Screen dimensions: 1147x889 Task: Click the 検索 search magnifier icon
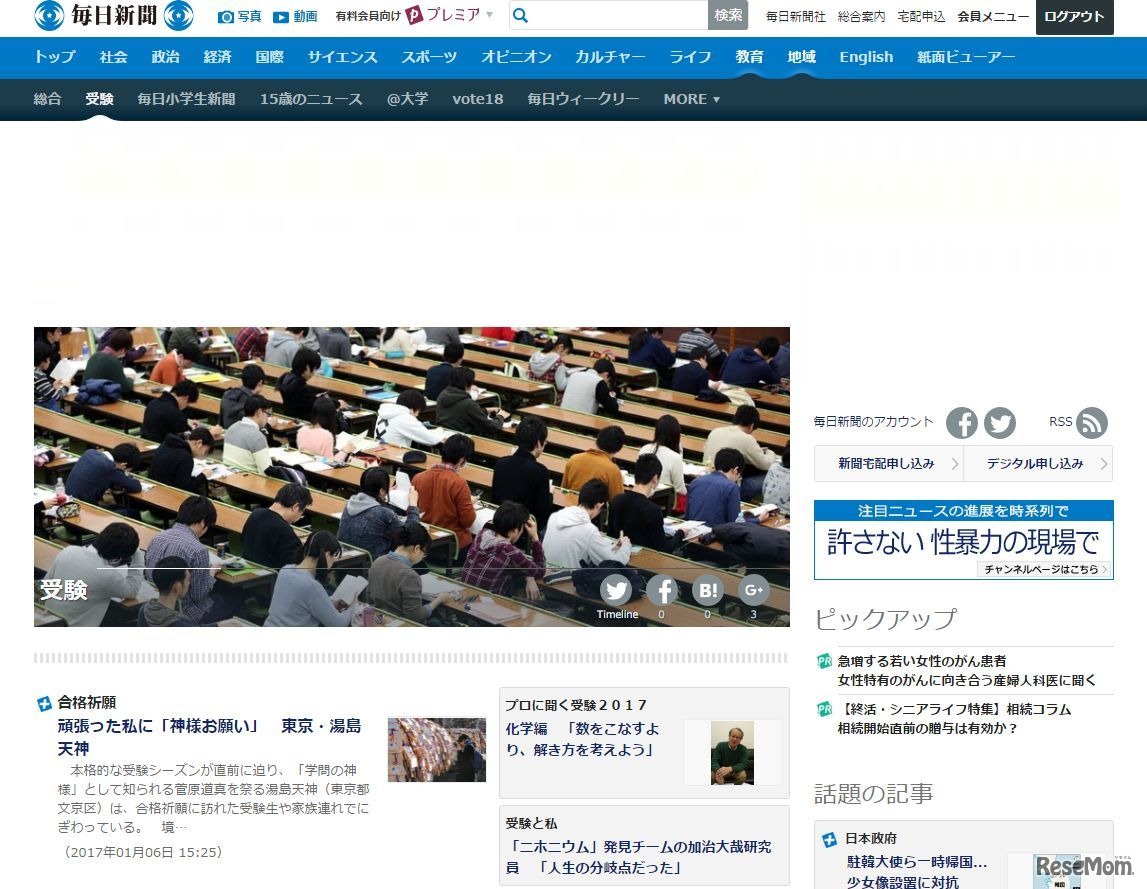[x=520, y=16]
